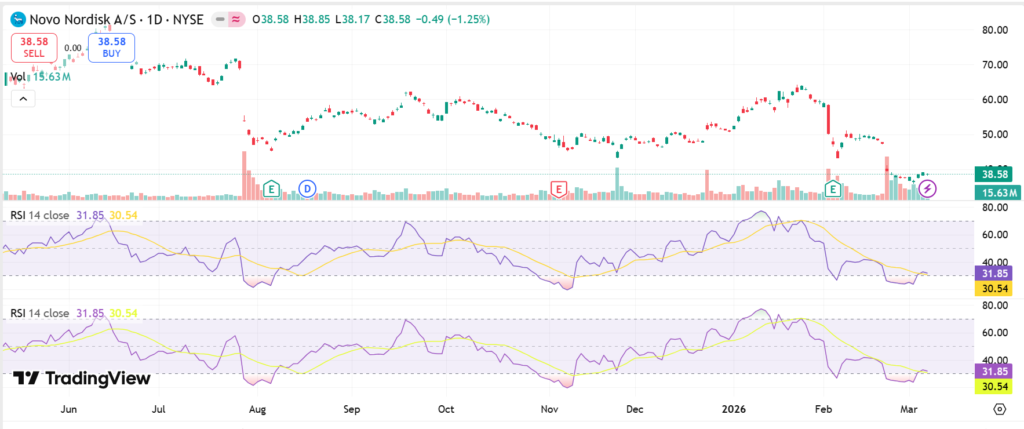Click the purple 31.85 RSI label in upper pane

(x=996, y=273)
